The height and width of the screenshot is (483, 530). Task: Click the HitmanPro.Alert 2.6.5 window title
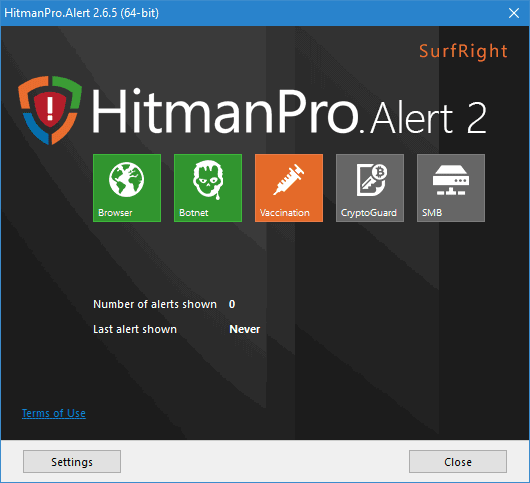pyautogui.click(x=81, y=13)
